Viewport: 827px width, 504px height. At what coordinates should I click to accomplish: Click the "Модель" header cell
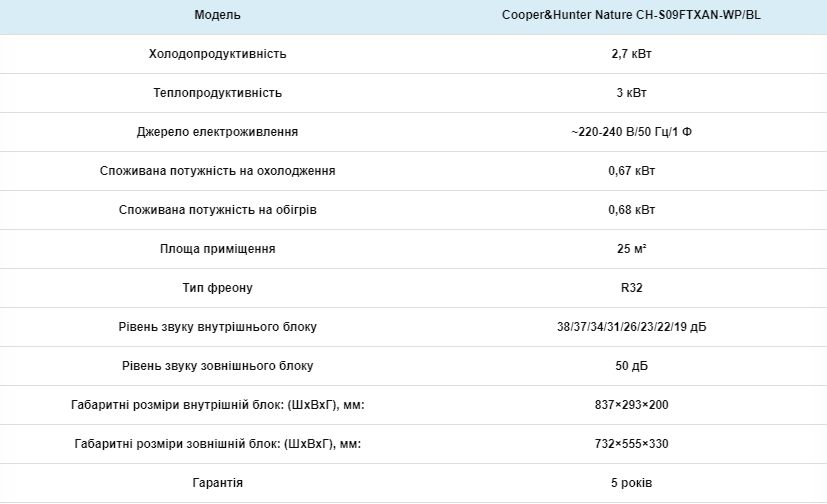(x=218, y=15)
